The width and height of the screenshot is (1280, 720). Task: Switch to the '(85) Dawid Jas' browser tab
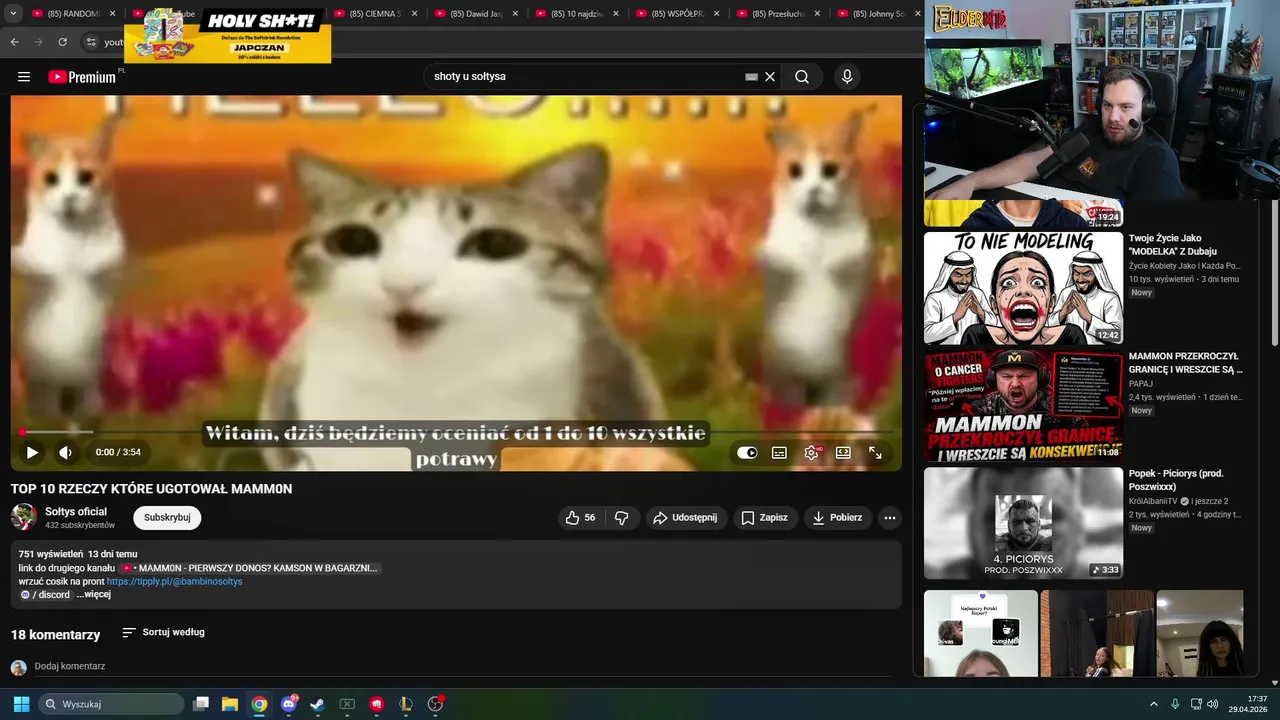(475, 14)
